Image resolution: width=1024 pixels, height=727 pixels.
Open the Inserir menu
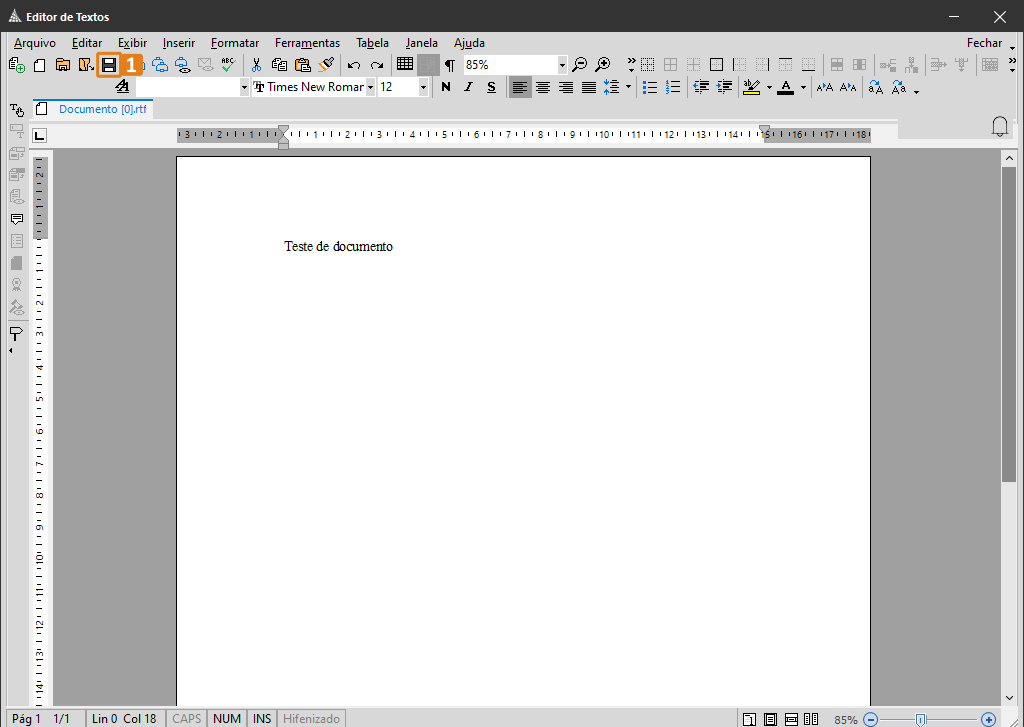point(179,43)
